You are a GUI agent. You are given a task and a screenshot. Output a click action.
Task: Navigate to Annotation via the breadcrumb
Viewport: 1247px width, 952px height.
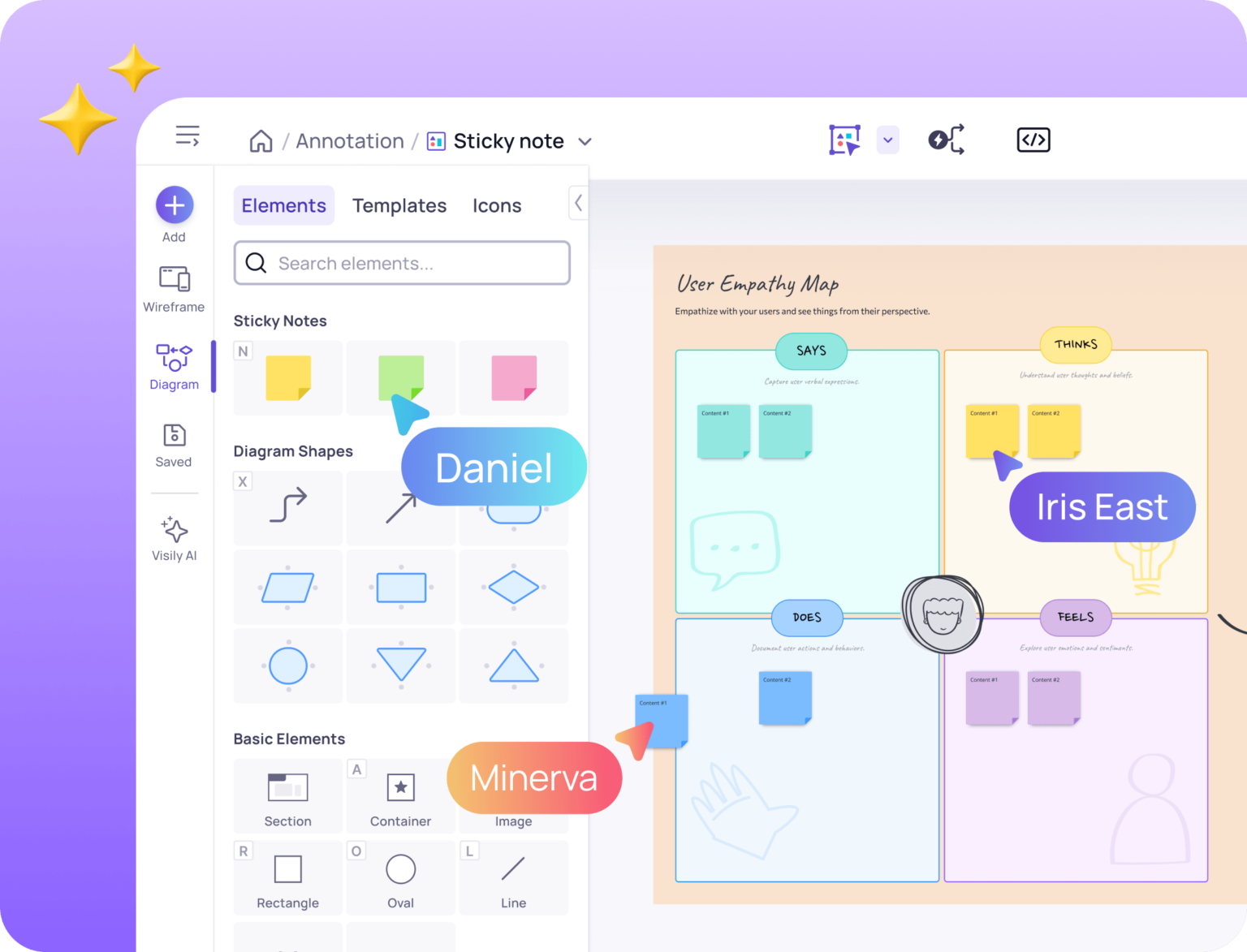pyautogui.click(x=349, y=140)
